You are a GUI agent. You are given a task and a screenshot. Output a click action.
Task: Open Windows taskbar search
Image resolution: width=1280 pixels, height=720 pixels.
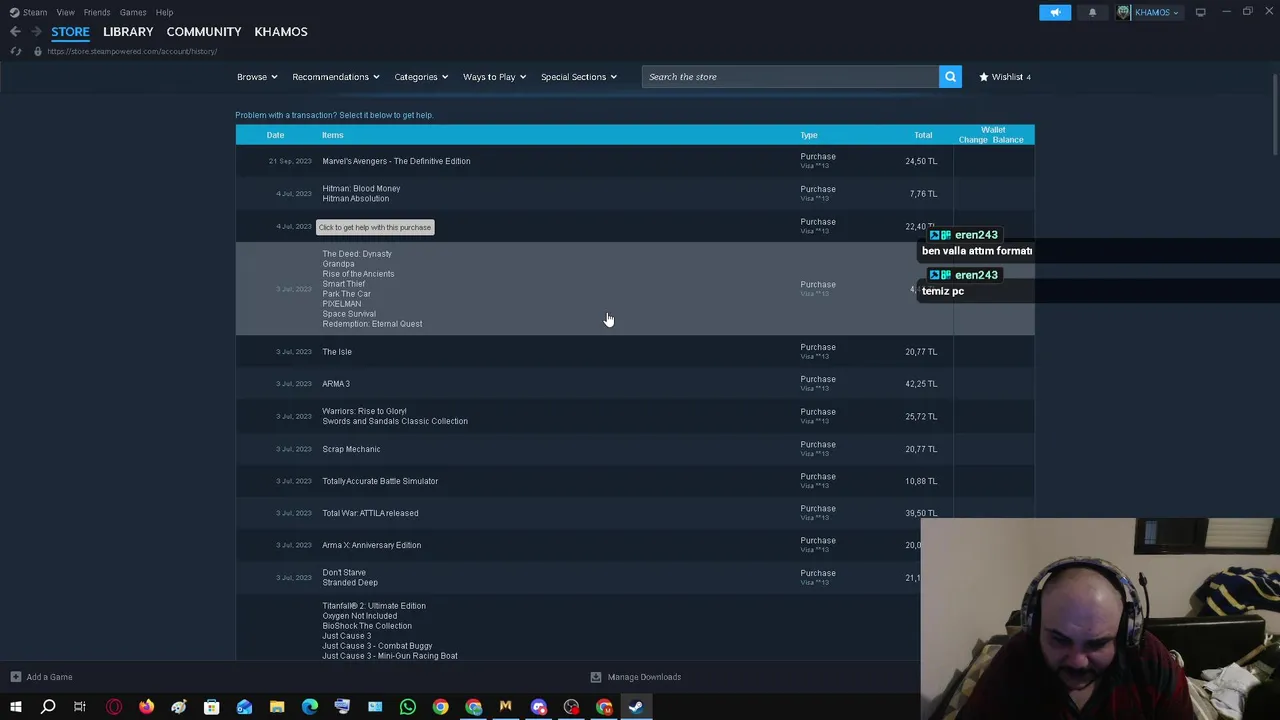(48, 708)
